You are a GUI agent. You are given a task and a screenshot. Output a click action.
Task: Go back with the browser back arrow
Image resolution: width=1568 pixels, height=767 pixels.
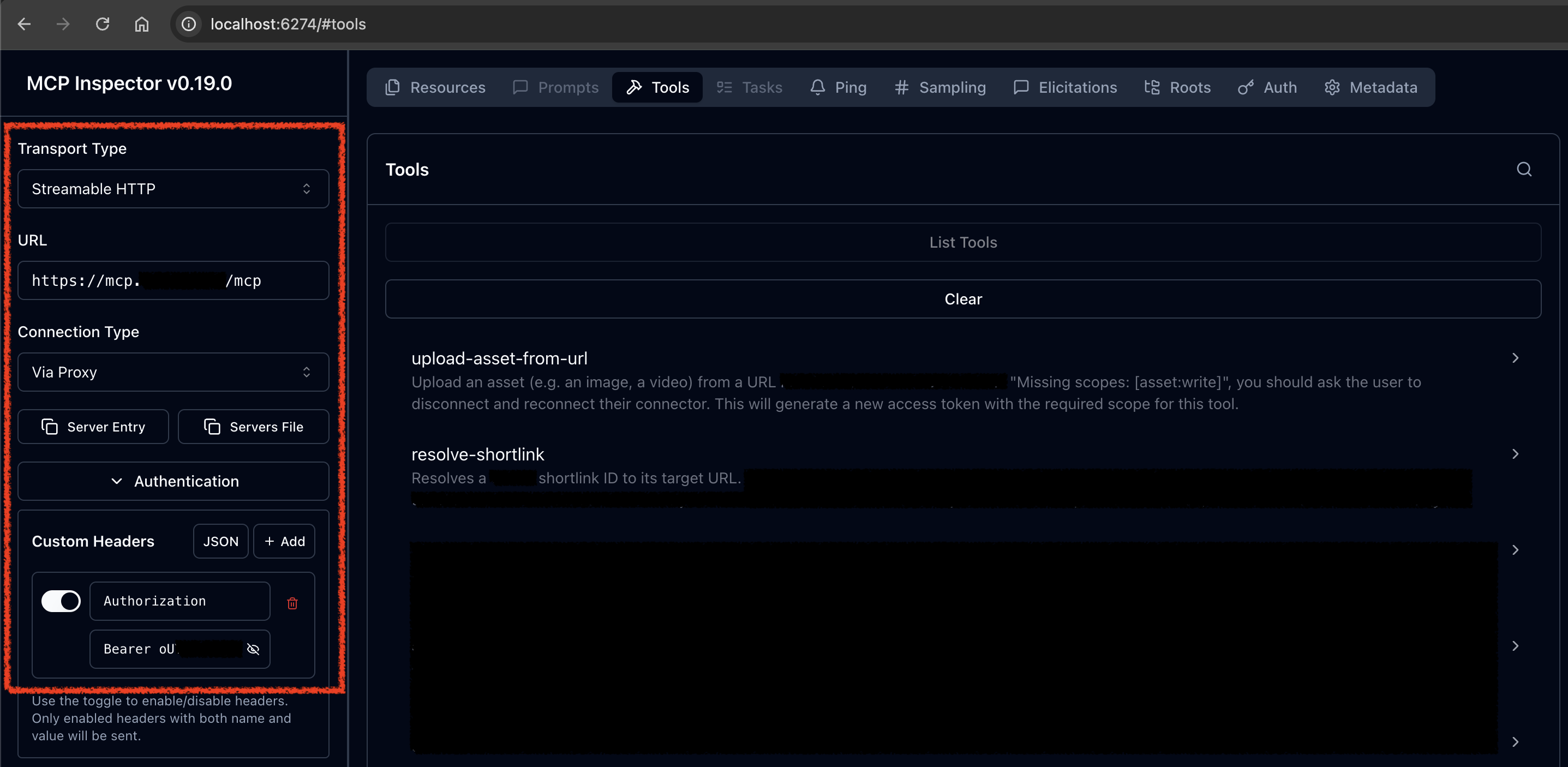25,25
